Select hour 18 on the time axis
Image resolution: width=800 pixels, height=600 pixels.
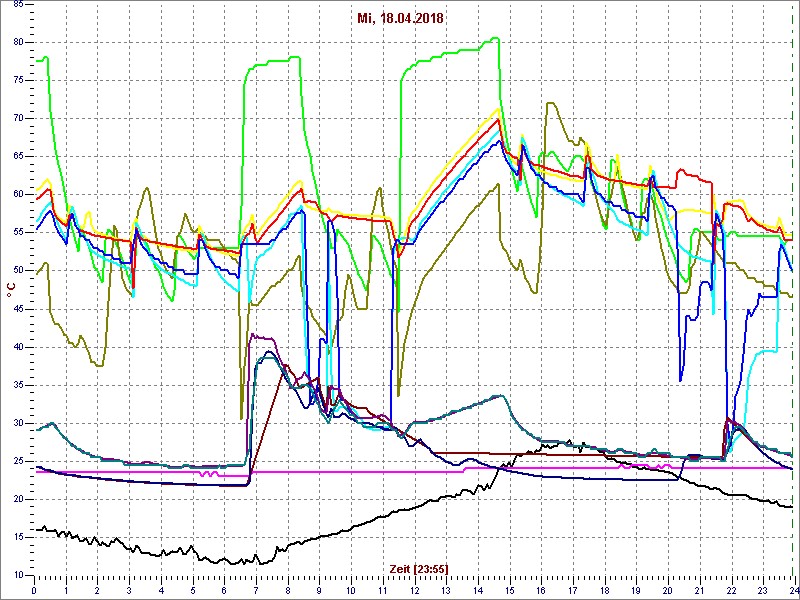point(605,591)
